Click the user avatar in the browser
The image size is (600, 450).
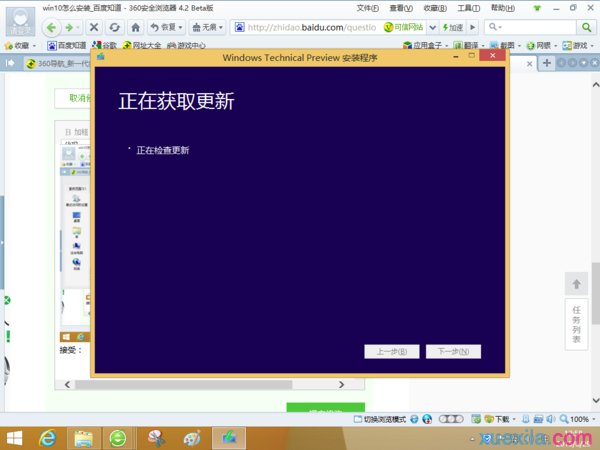click(20, 21)
